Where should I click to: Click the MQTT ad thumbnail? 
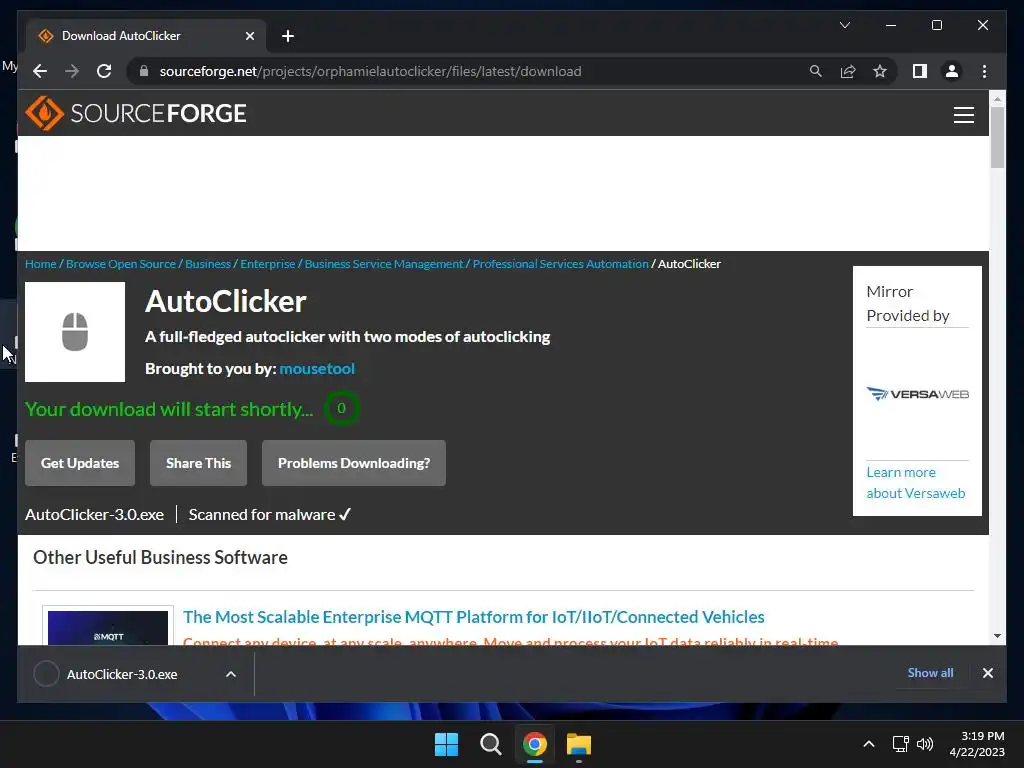coord(108,627)
